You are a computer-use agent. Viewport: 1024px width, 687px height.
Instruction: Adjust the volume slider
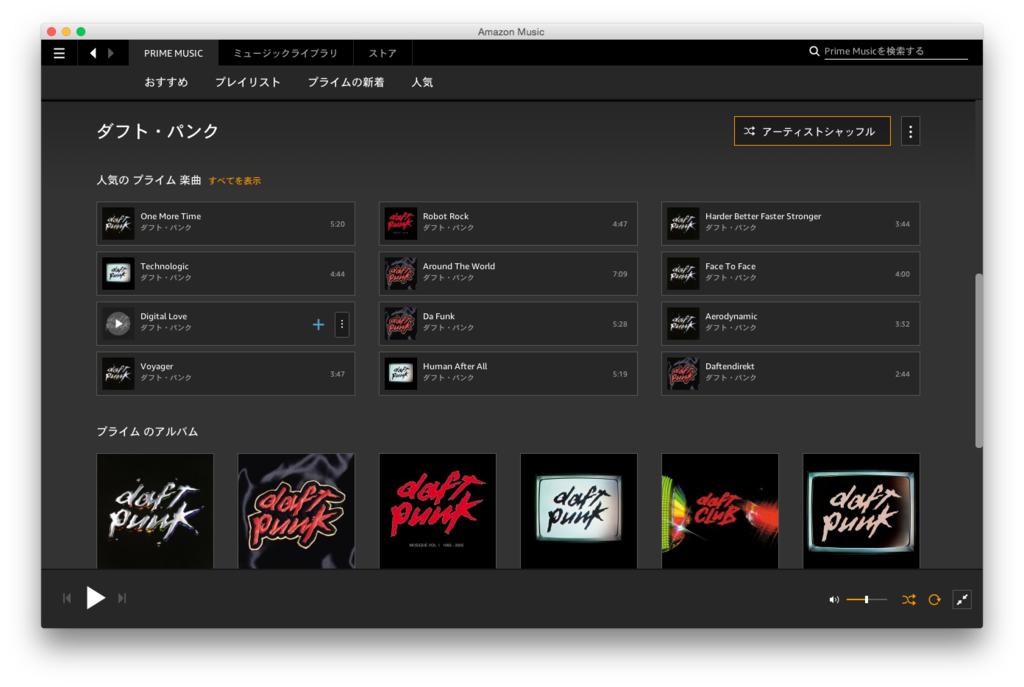867,599
